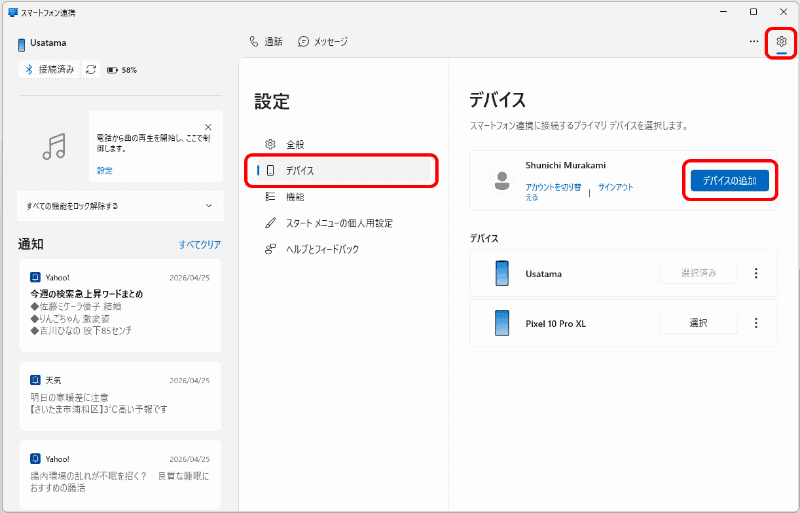Maximize the スマートフォン連携 window

coord(754,12)
